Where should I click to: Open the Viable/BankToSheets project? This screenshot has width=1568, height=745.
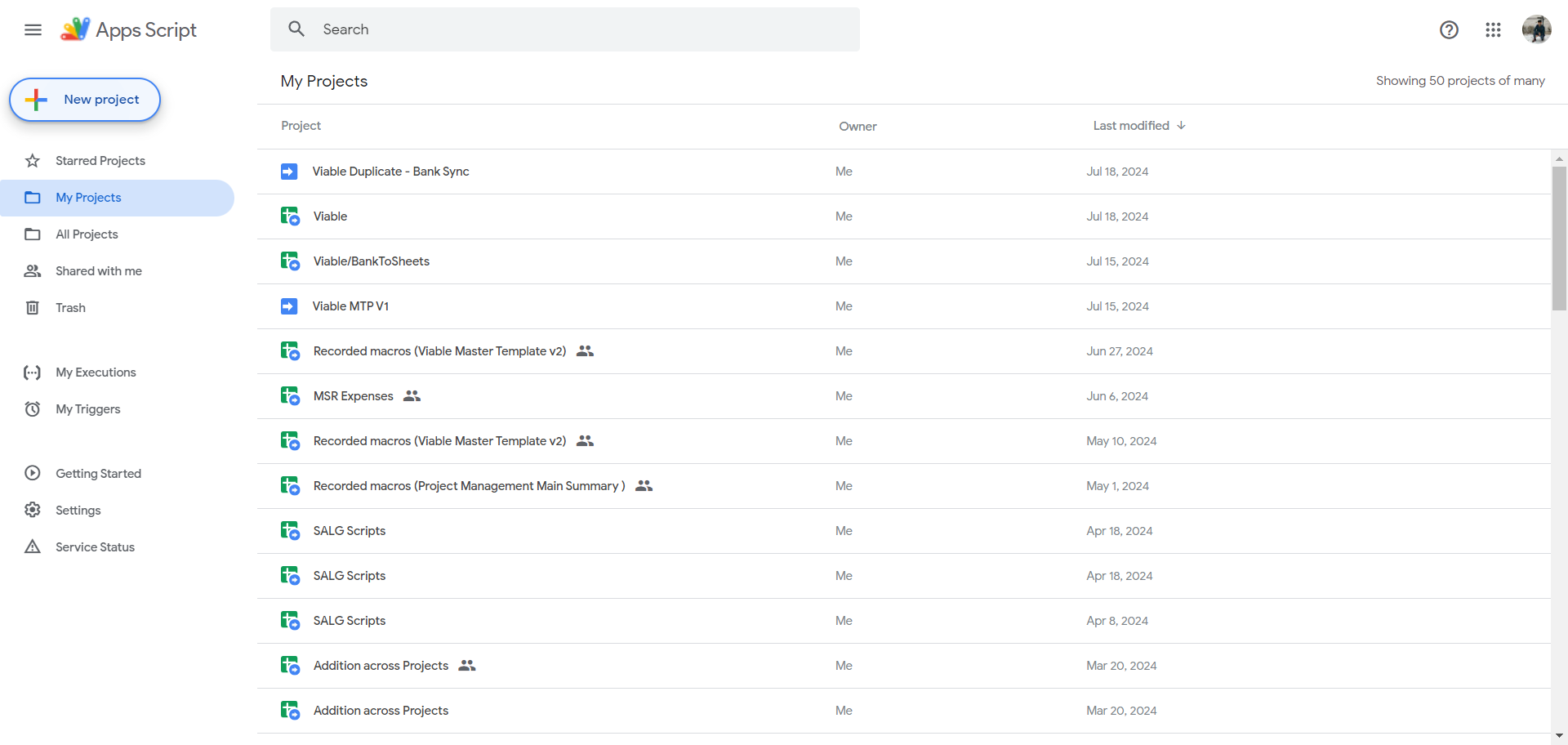372,261
